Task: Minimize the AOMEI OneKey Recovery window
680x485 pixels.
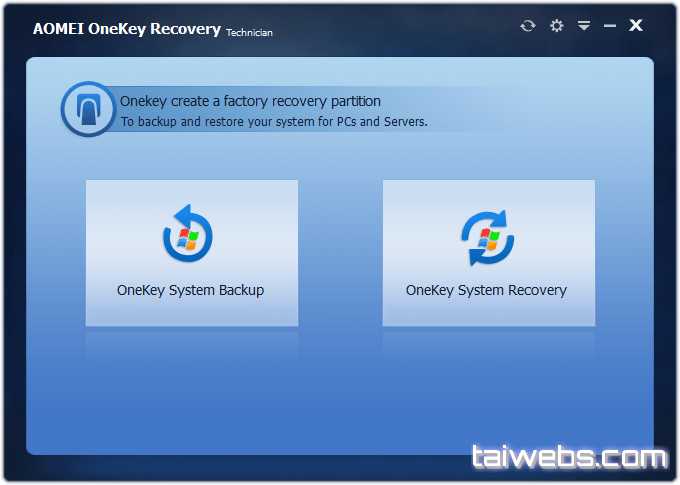Action: [610, 26]
